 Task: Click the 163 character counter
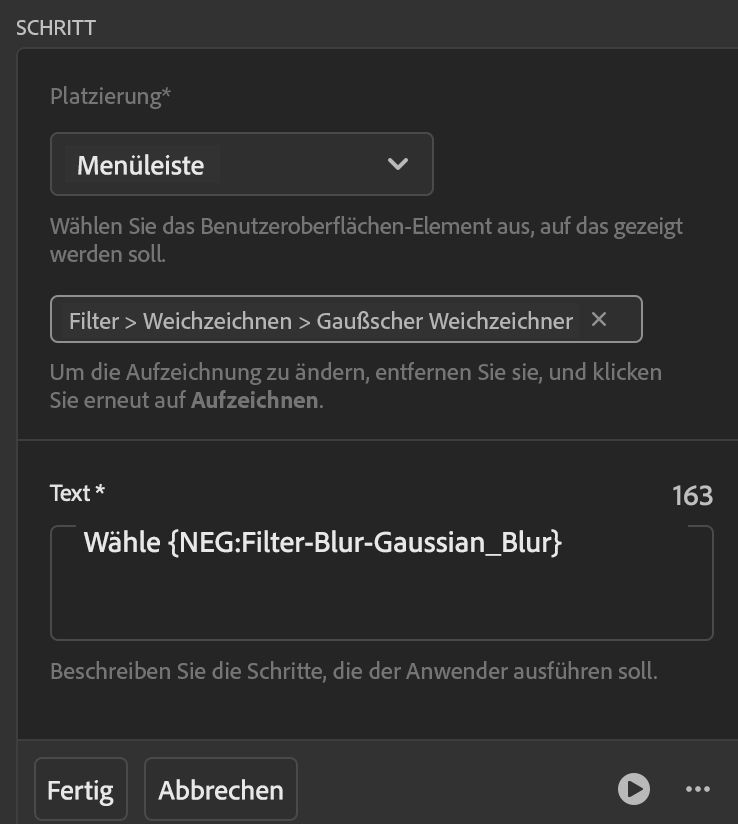pos(692,495)
